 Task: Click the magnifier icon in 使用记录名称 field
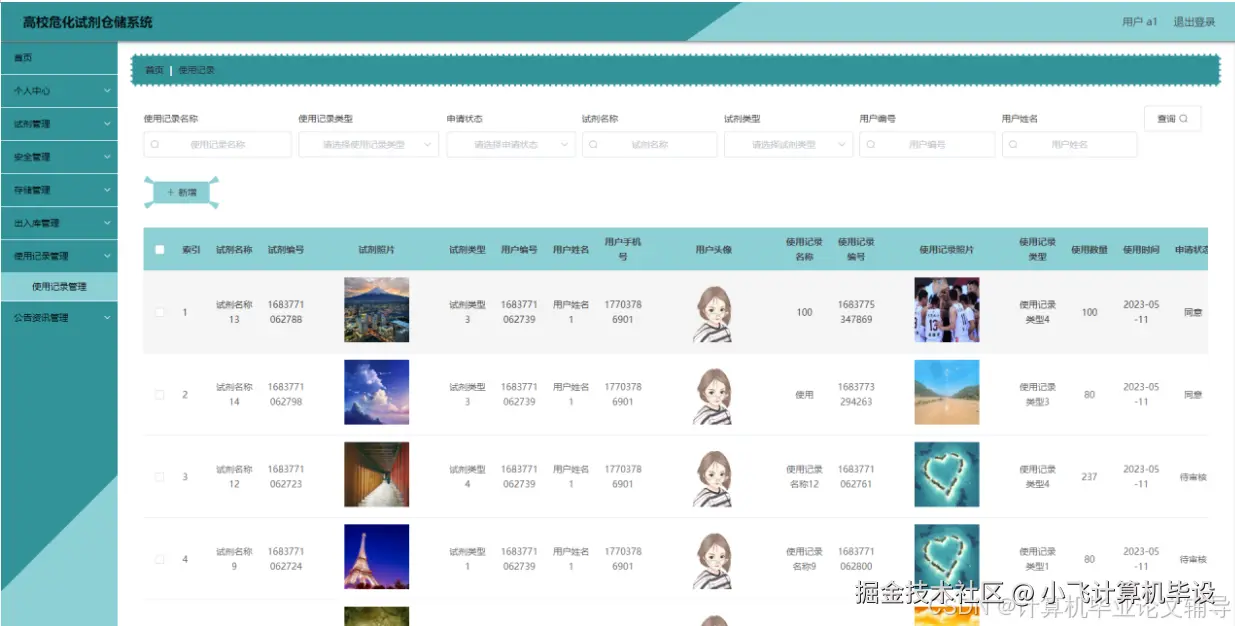point(156,144)
